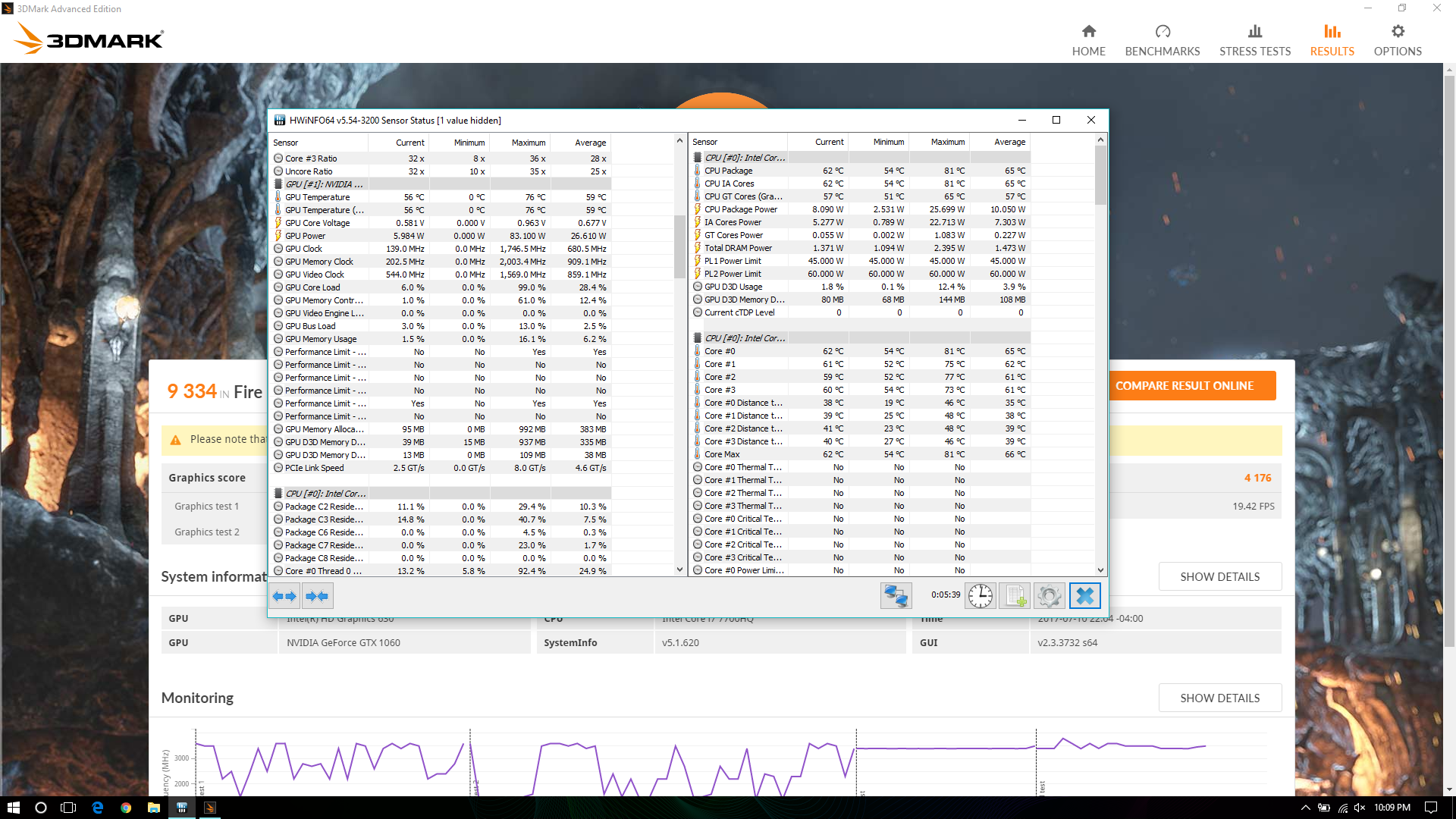Select the Total DRAM Power row
Screen dimensions: 1456x819
click(x=860, y=248)
